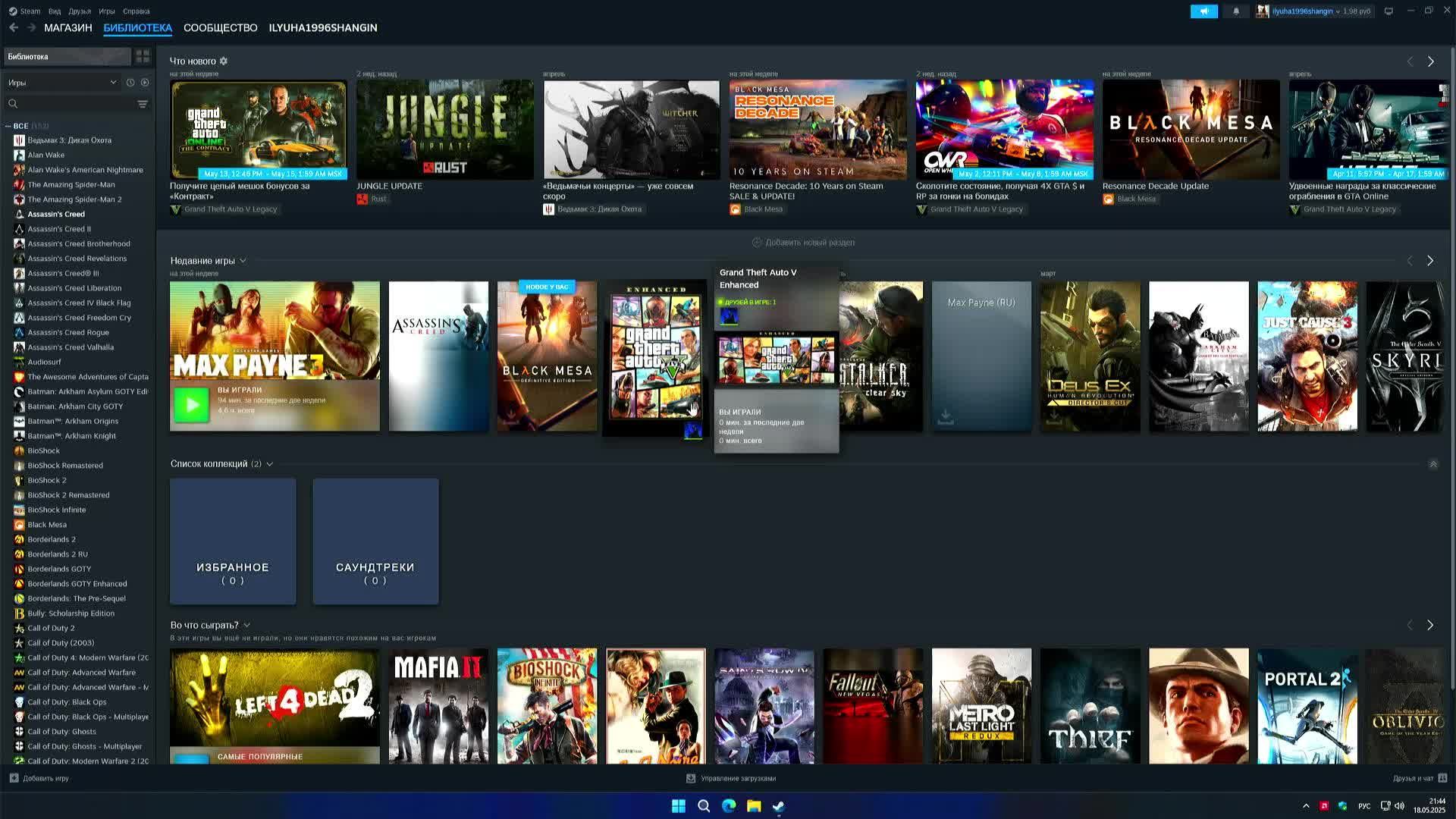This screenshot has height=819, width=1456.
Task: Select Bully: Scholarship Edition in list
Action: [x=71, y=613]
